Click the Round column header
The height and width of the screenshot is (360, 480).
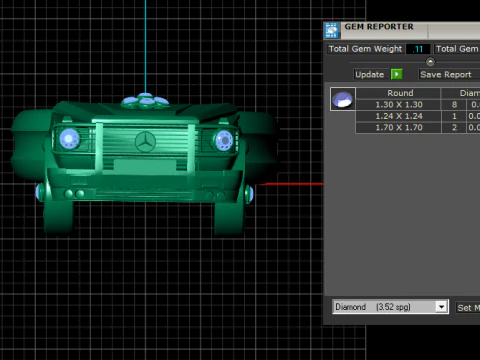point(399,93)
